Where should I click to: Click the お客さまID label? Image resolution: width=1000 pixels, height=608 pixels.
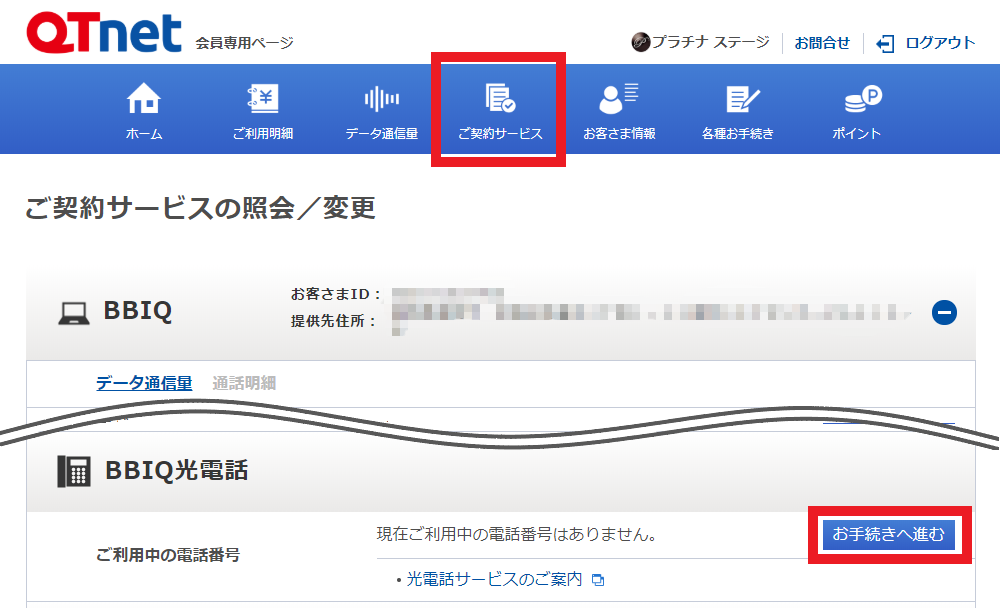point(335,294)
